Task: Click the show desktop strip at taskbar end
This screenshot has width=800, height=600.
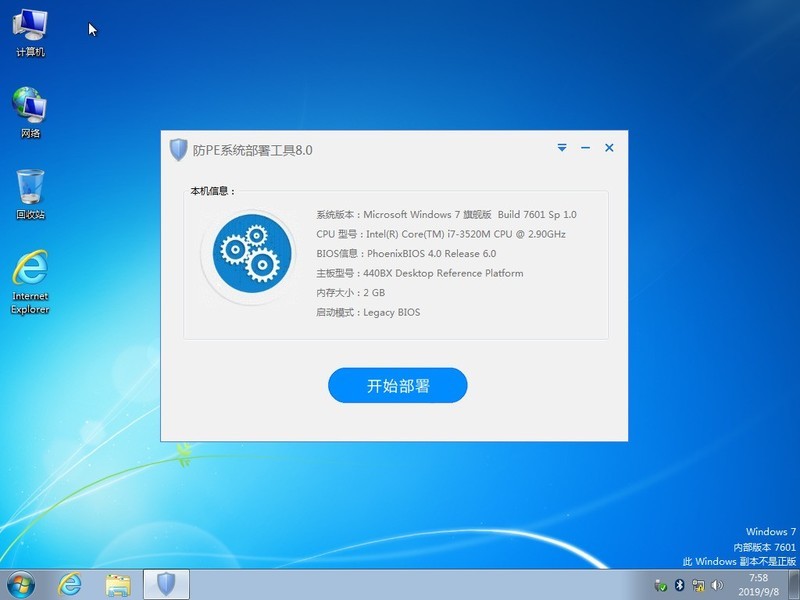Action: coord(794,585)
